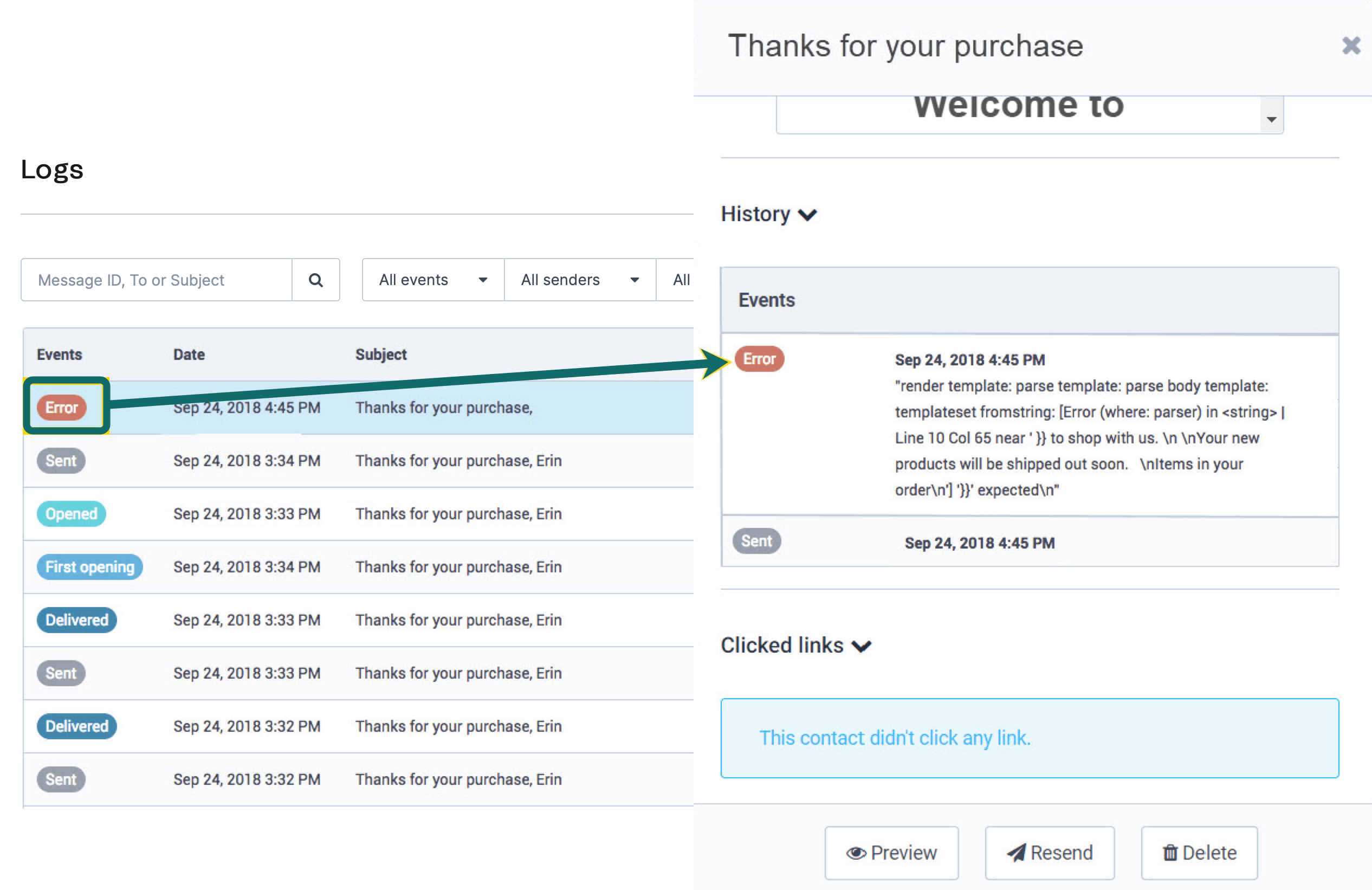Collapse the Clicked links section chevron
The width and height of the screenshot is (1372, 890).
pos(862,646)
